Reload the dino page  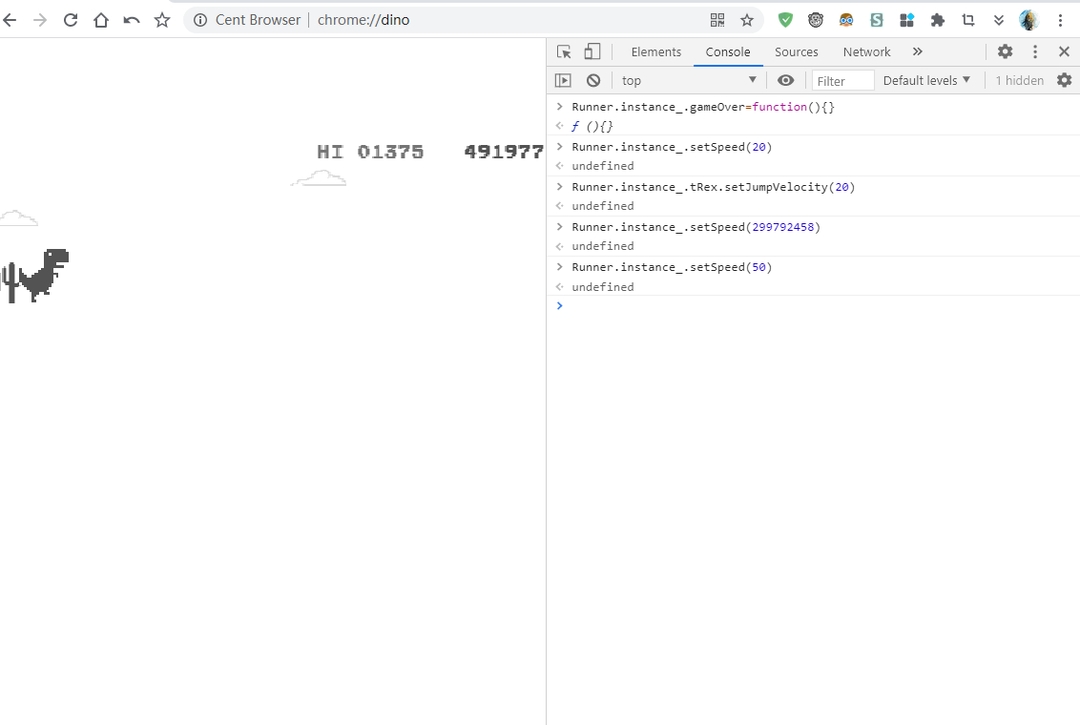tap(70, 20)
